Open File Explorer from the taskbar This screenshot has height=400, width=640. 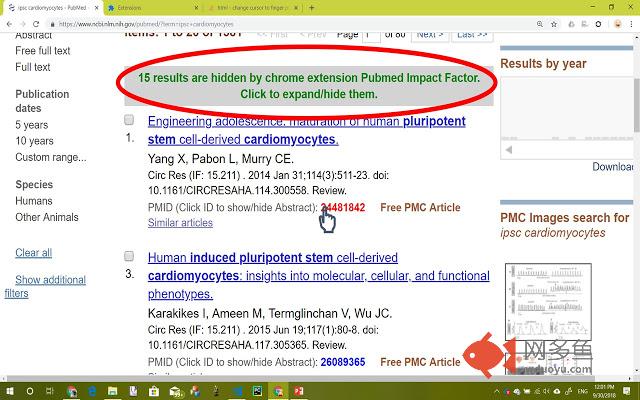pos(113,391)
